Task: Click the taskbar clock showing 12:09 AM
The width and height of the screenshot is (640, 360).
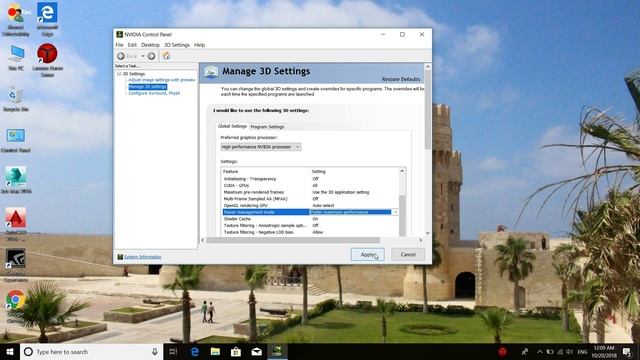Action: coord(604,351)
